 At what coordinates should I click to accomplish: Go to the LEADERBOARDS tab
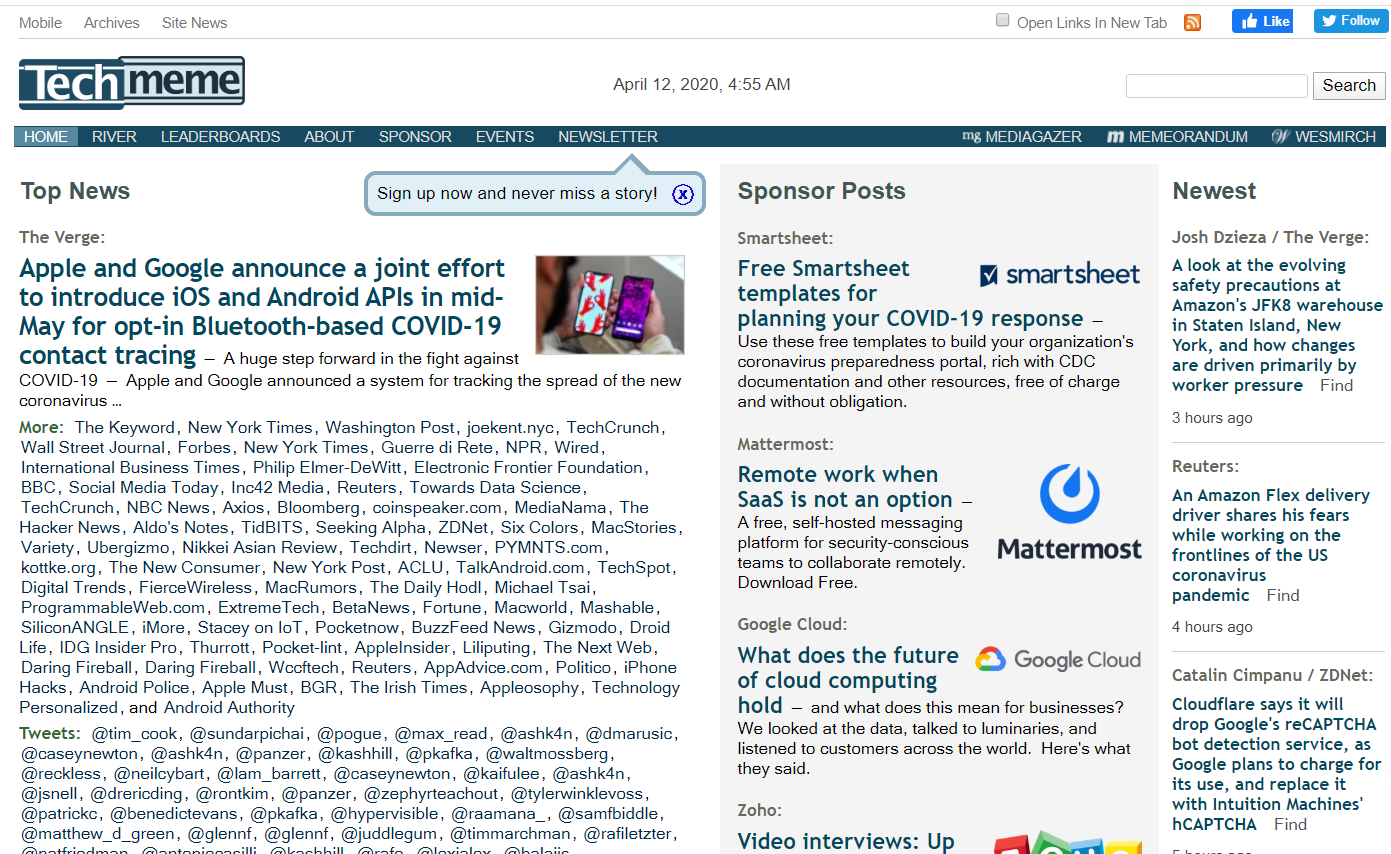[x=220, y=136]
